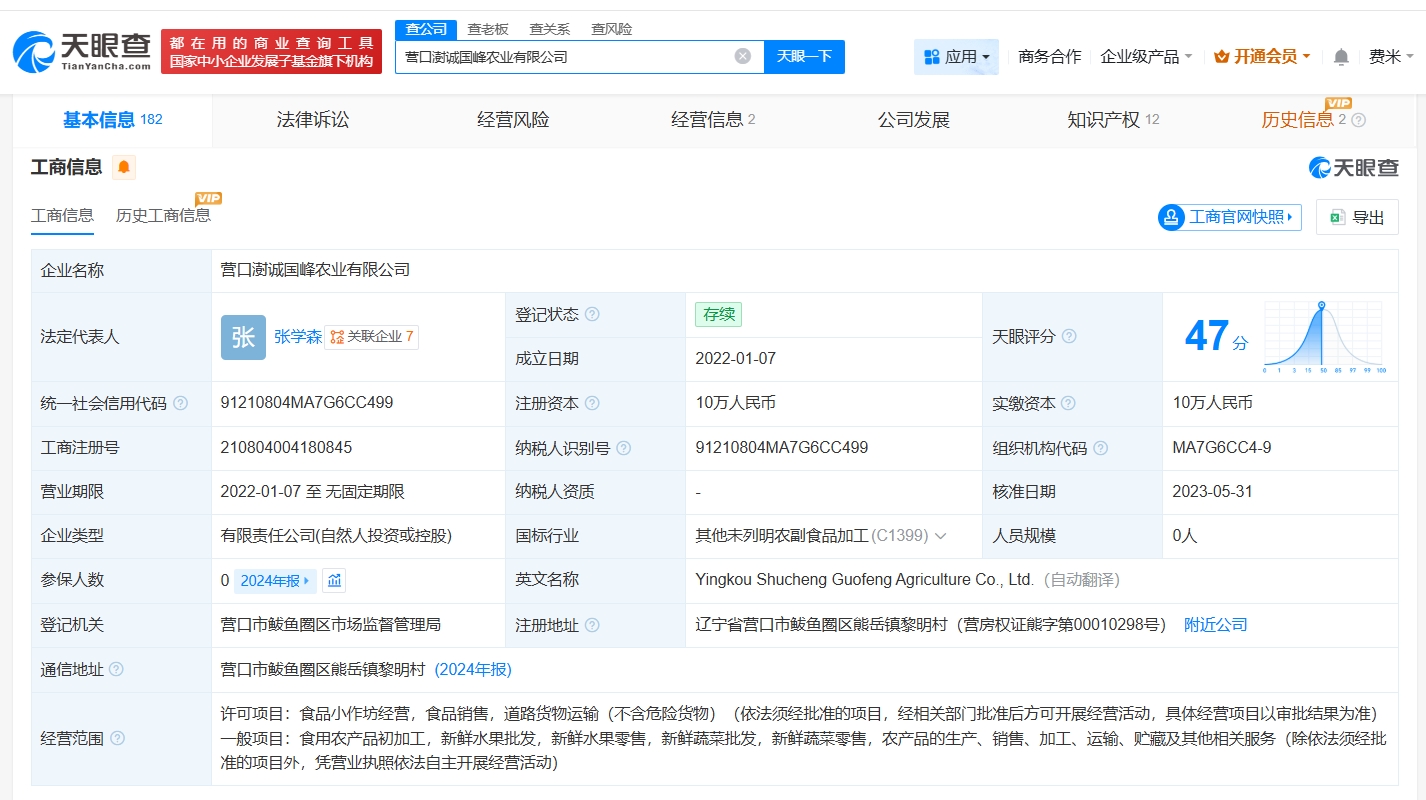
Task: Open the 应用 dropdown menu
Action: (956, 57)
